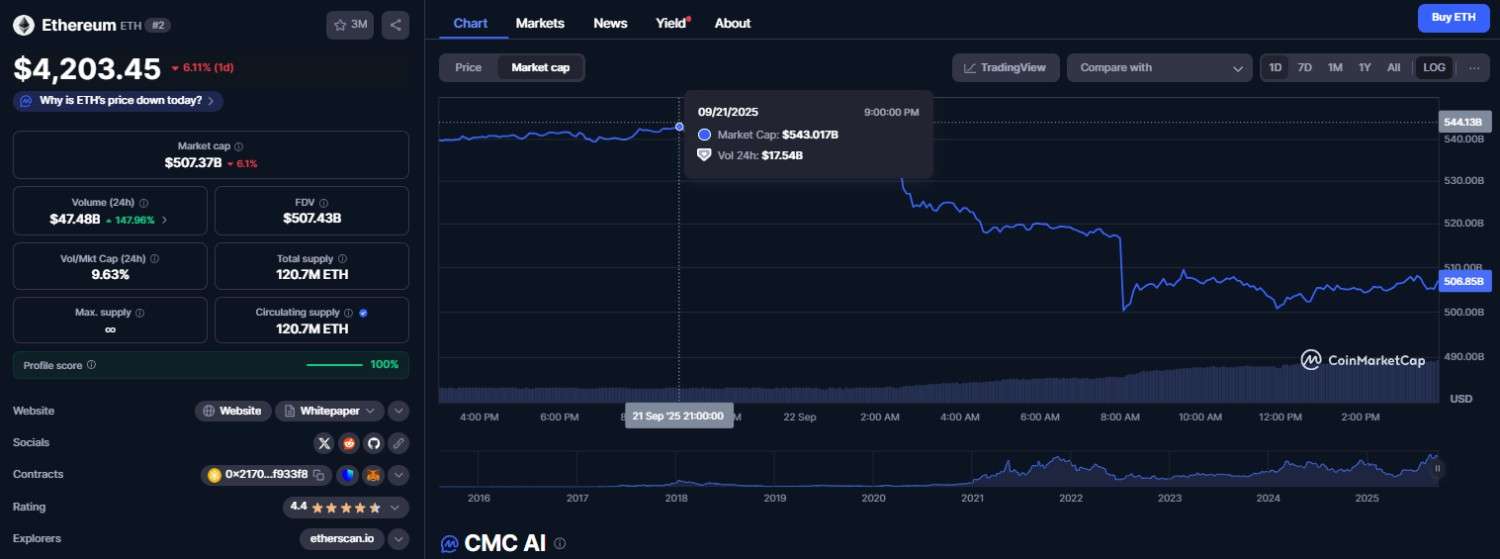Open the Volume (24h) details arrow

point(164,219)
